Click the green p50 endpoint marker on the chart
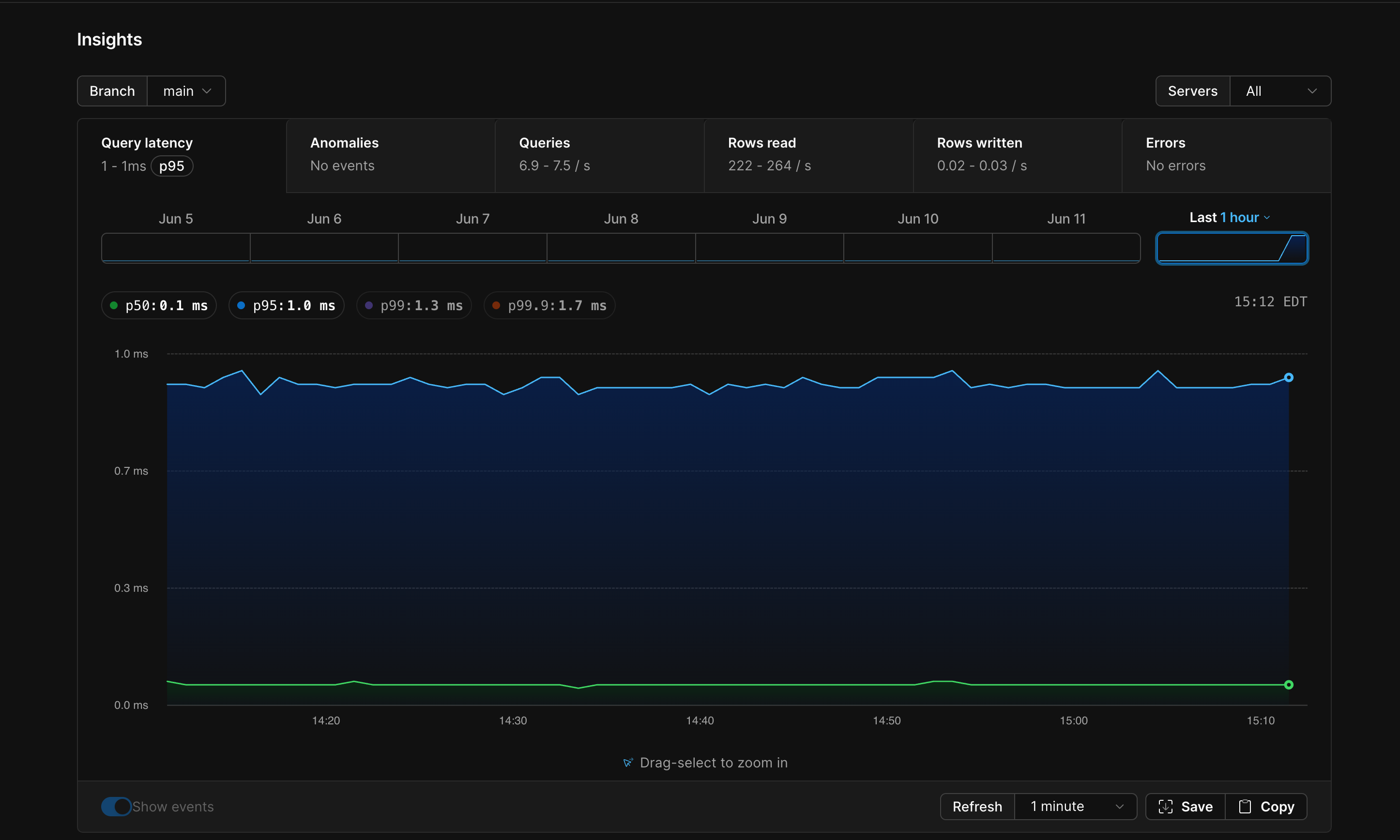The image size is (1400, 840). click(x=1289, y=685)
